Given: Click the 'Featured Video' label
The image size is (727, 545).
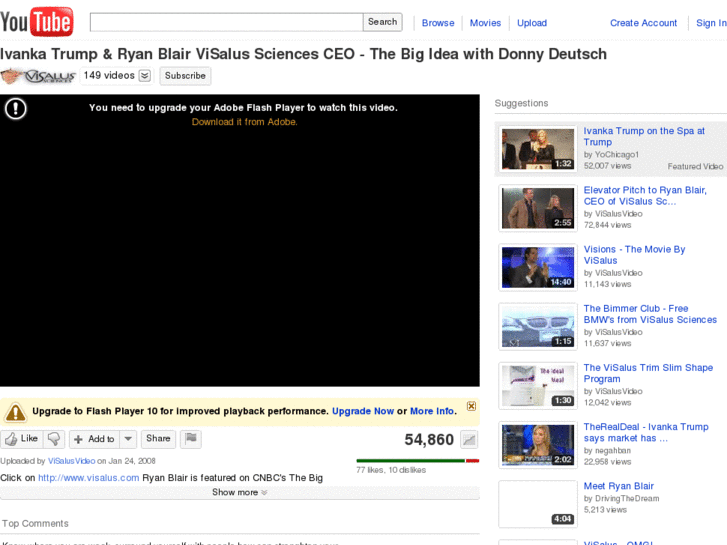Looking at the screenshot, I should [x=695, y=167].
